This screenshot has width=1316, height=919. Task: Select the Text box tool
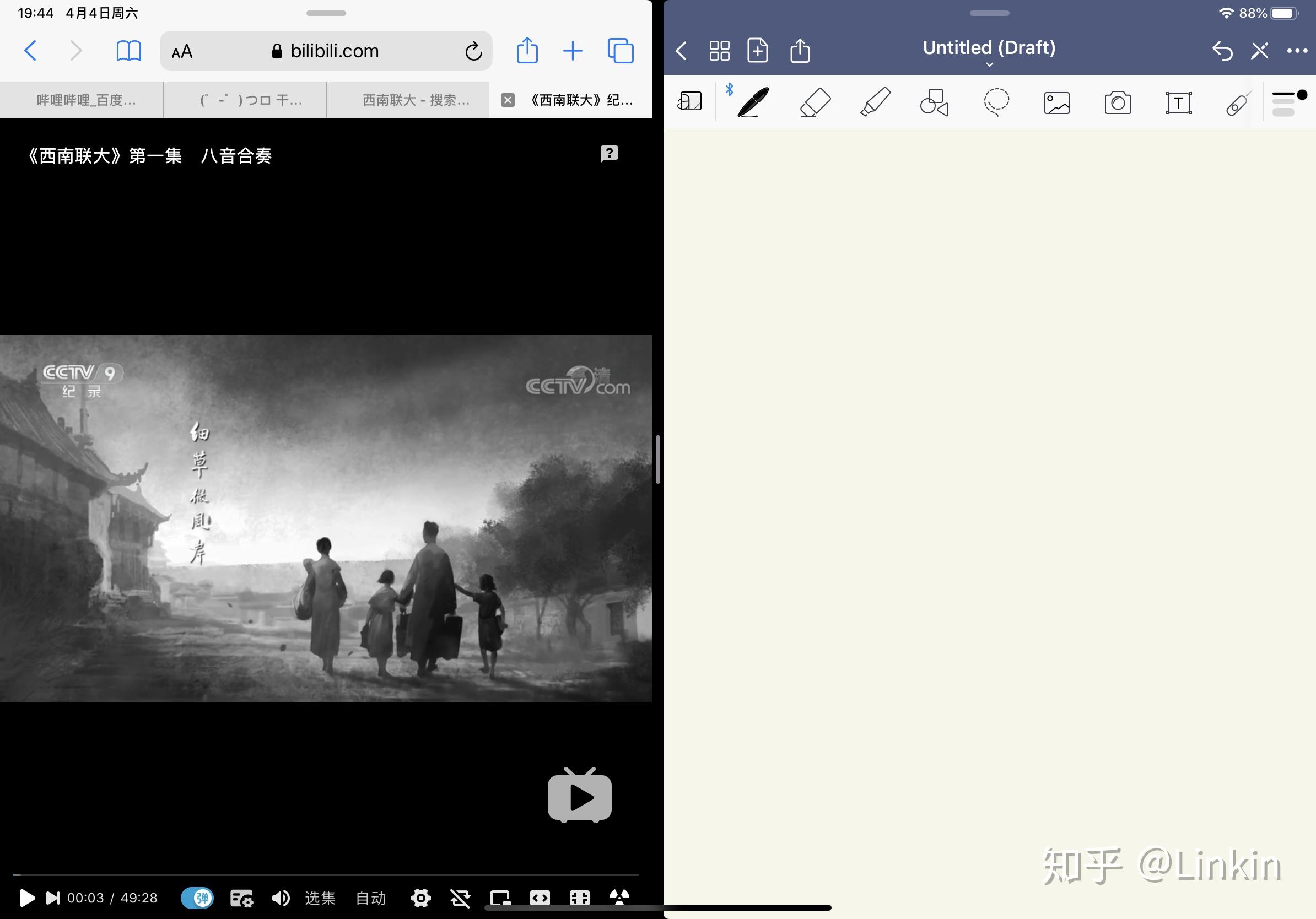tap(1178, 103)
